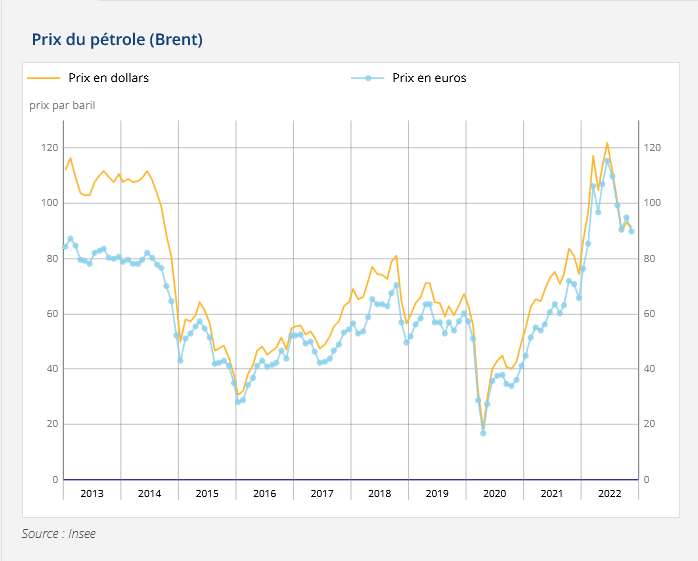Select the 2017 year label on axis
698x561 pixels.
tap(322, 493)
